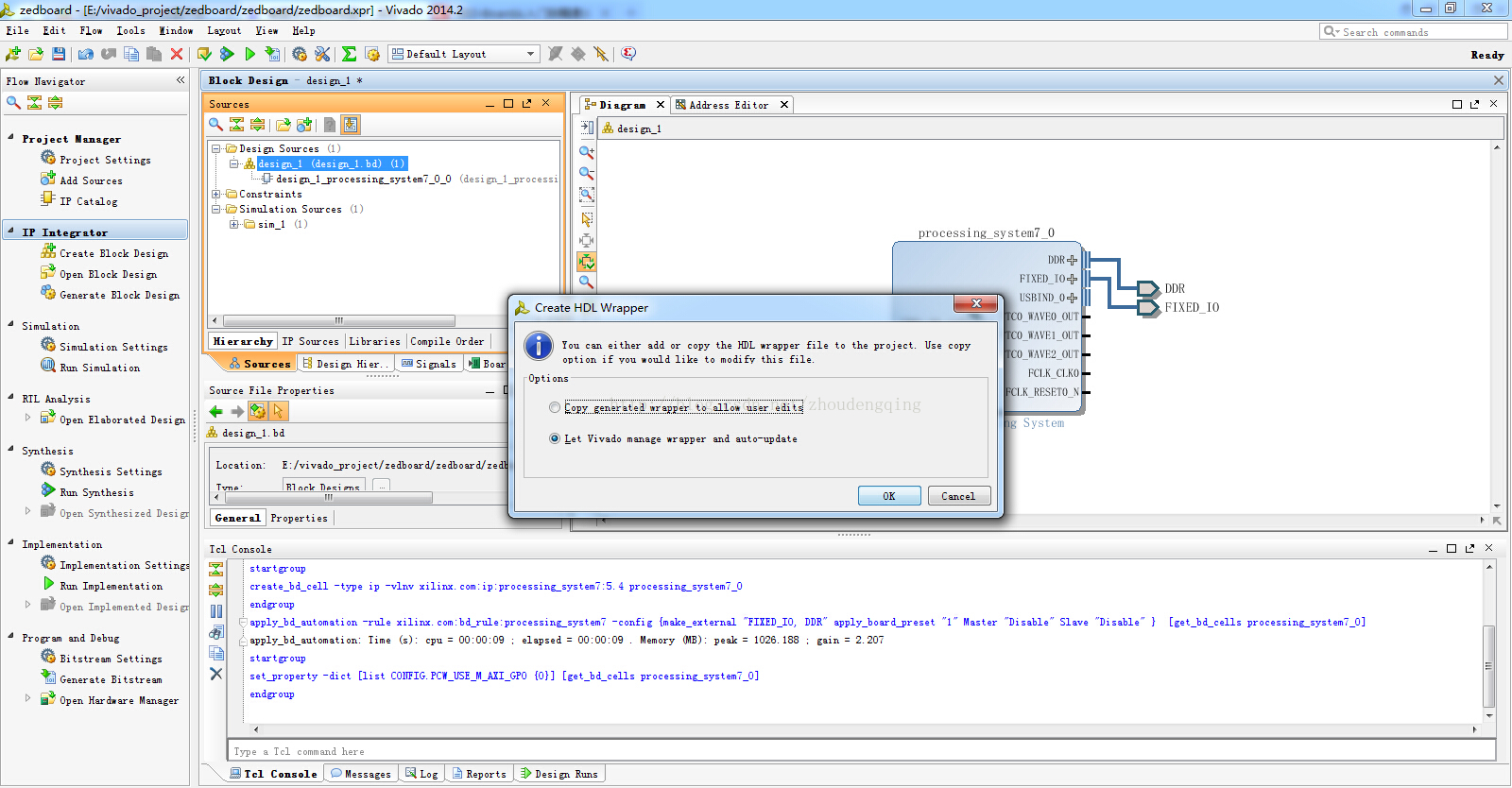Click OK in Create HDL Wrapper dialog
1512x788 pixels.
889,496
